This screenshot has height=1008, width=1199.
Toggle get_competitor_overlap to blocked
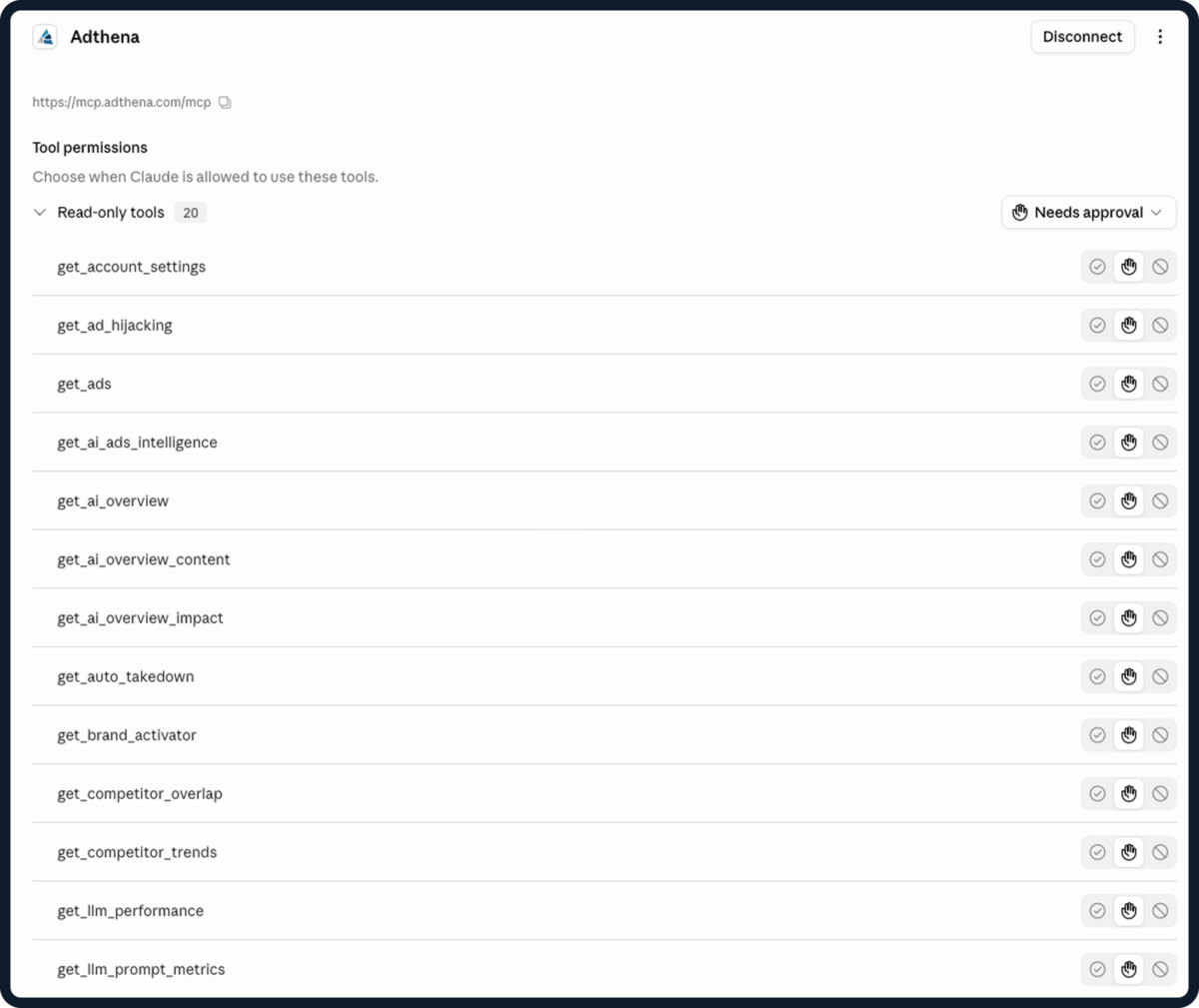click(x=1160, y=793)
